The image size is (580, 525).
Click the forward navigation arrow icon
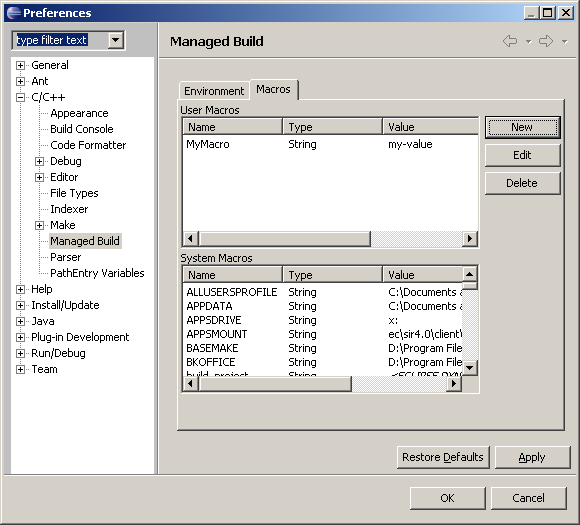(546, 41)
